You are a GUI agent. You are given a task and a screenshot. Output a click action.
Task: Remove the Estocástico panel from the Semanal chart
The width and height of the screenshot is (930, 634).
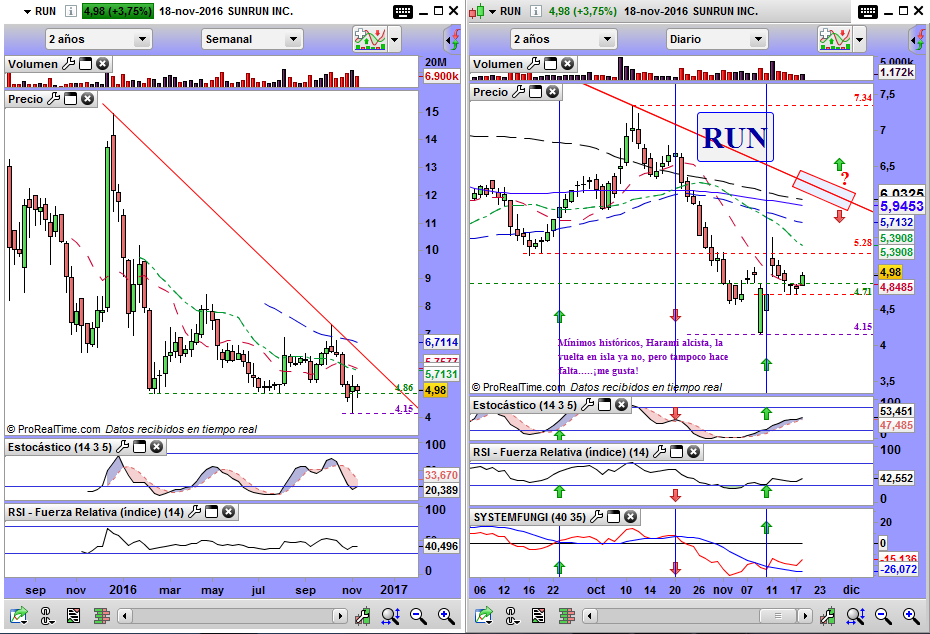pos(157,447)
